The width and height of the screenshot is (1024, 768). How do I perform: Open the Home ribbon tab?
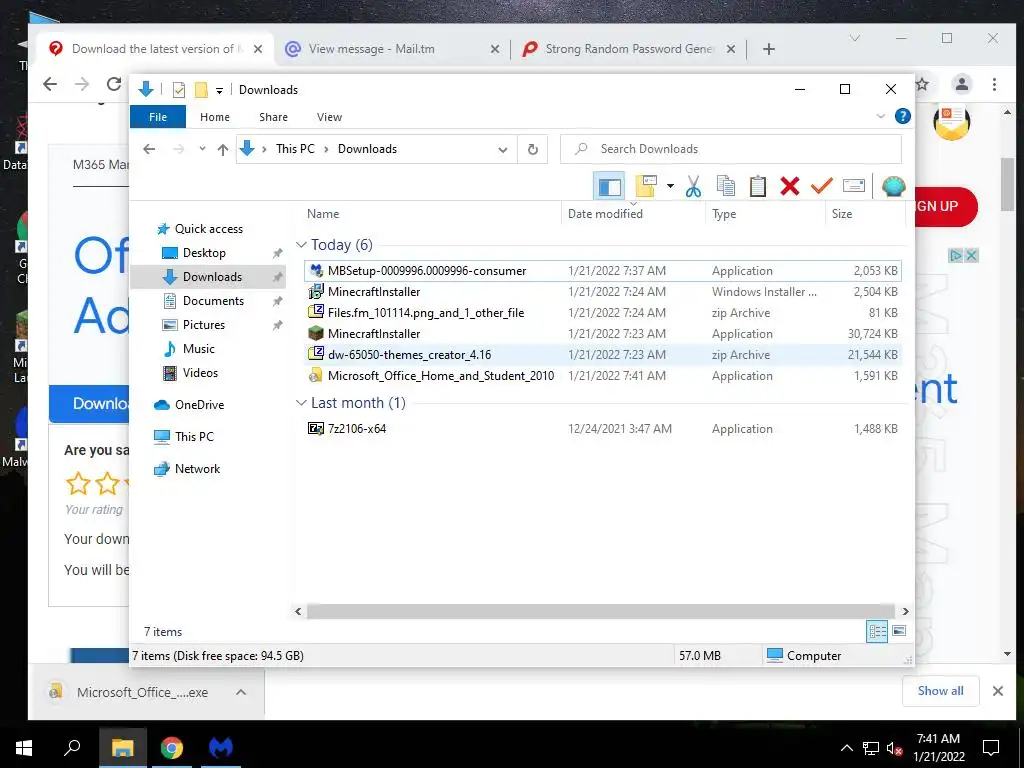click(215, 117)
